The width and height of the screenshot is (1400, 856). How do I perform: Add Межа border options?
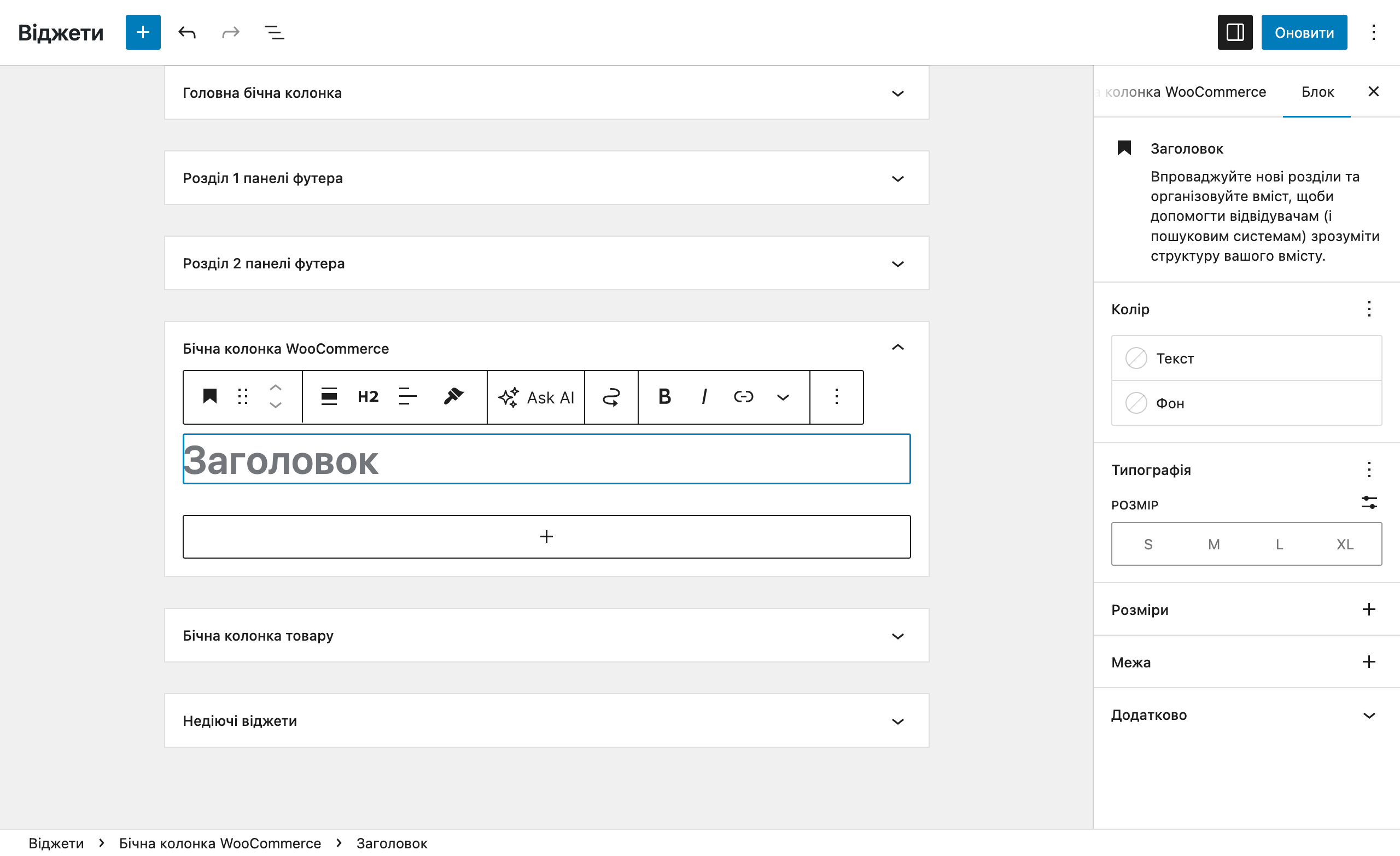tap(1369, 662)
